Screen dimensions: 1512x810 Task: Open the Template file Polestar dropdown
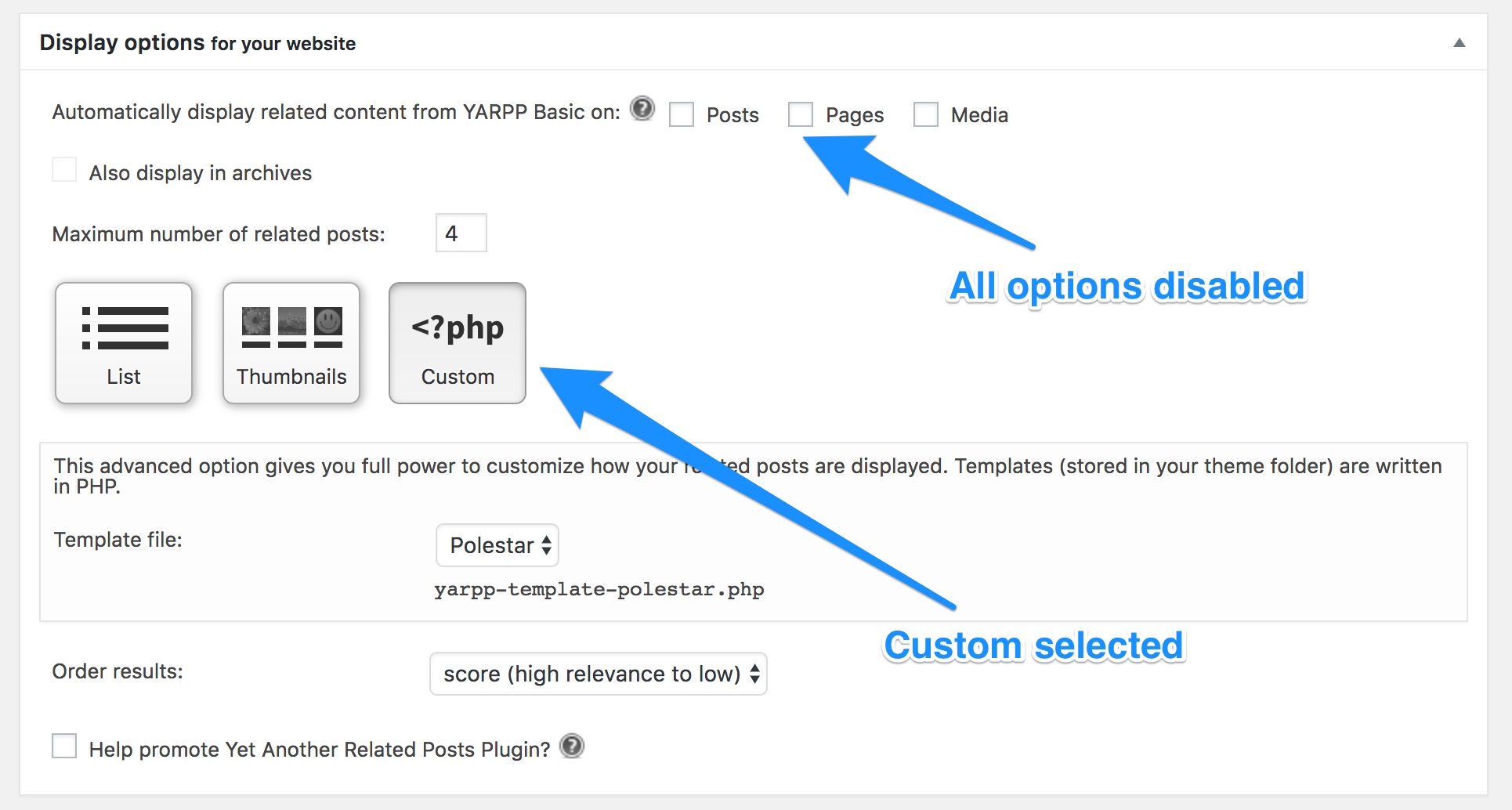click(x=497, y=545)
